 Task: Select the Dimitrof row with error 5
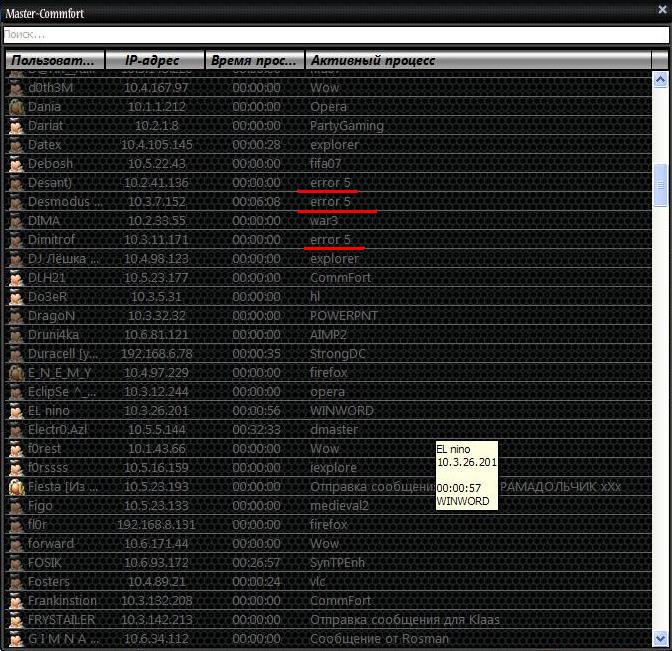click(x=330, y=240)
